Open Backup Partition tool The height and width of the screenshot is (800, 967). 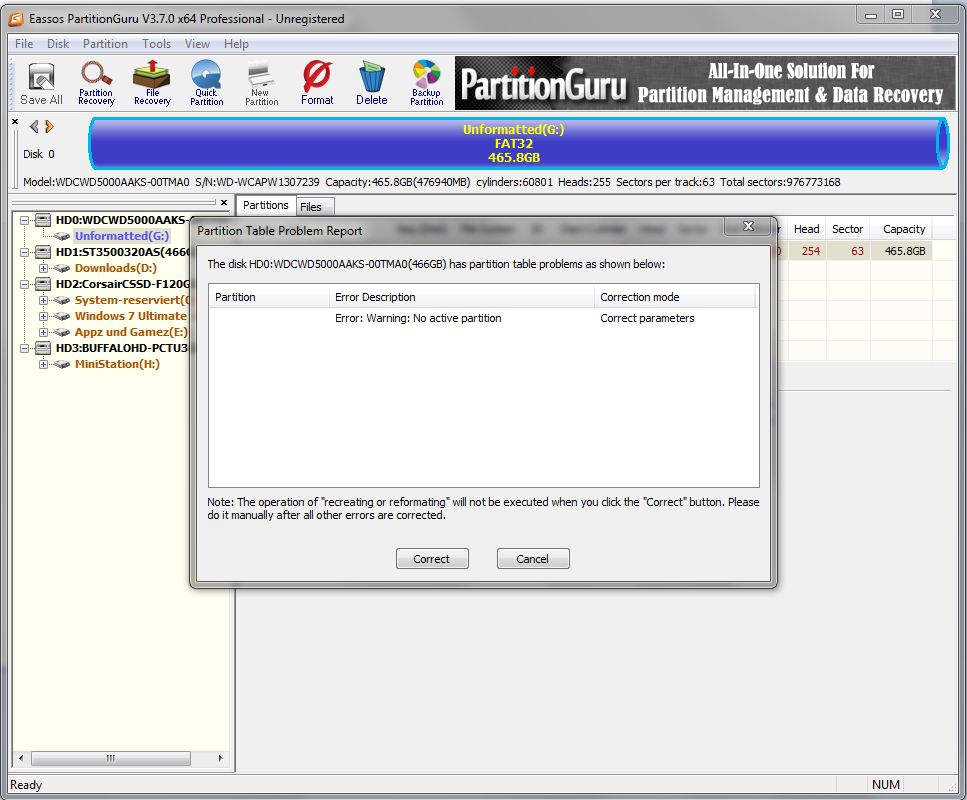427,84
